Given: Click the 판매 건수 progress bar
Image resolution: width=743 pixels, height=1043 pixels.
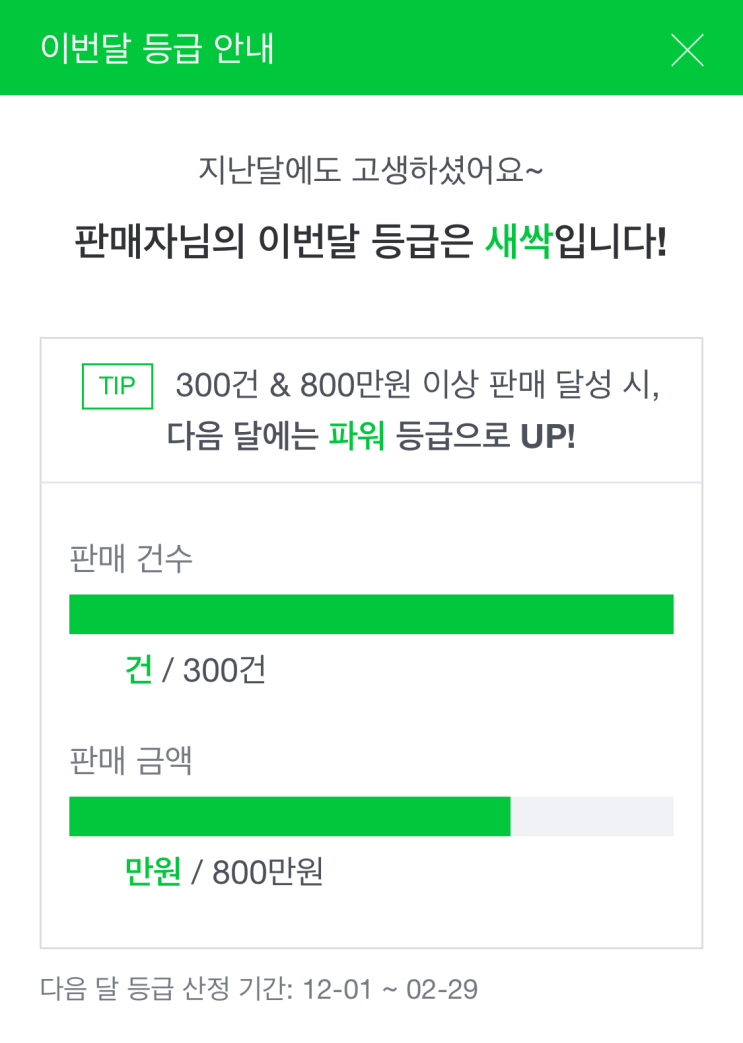Looking at the screenshot, I should pyautogui.click(x=371, y=614).
